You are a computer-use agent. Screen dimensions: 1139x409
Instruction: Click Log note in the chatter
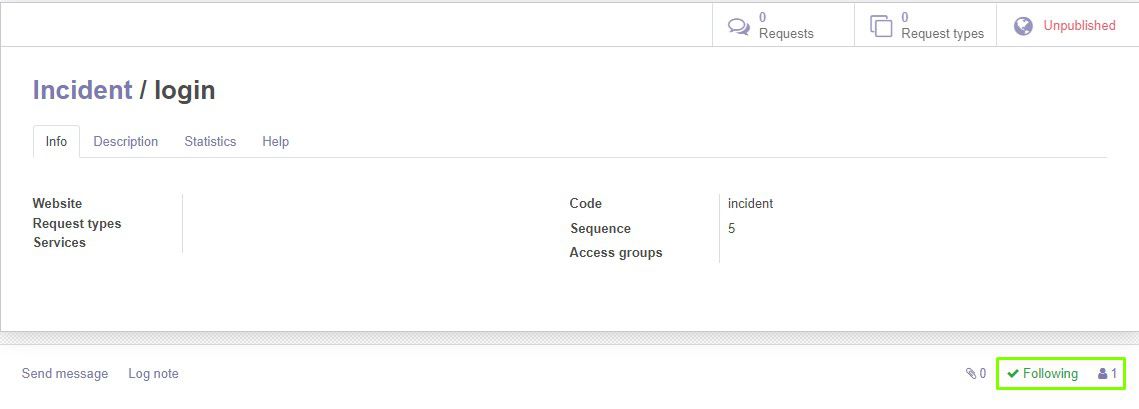pyautogui.click(x=153, y=373)
